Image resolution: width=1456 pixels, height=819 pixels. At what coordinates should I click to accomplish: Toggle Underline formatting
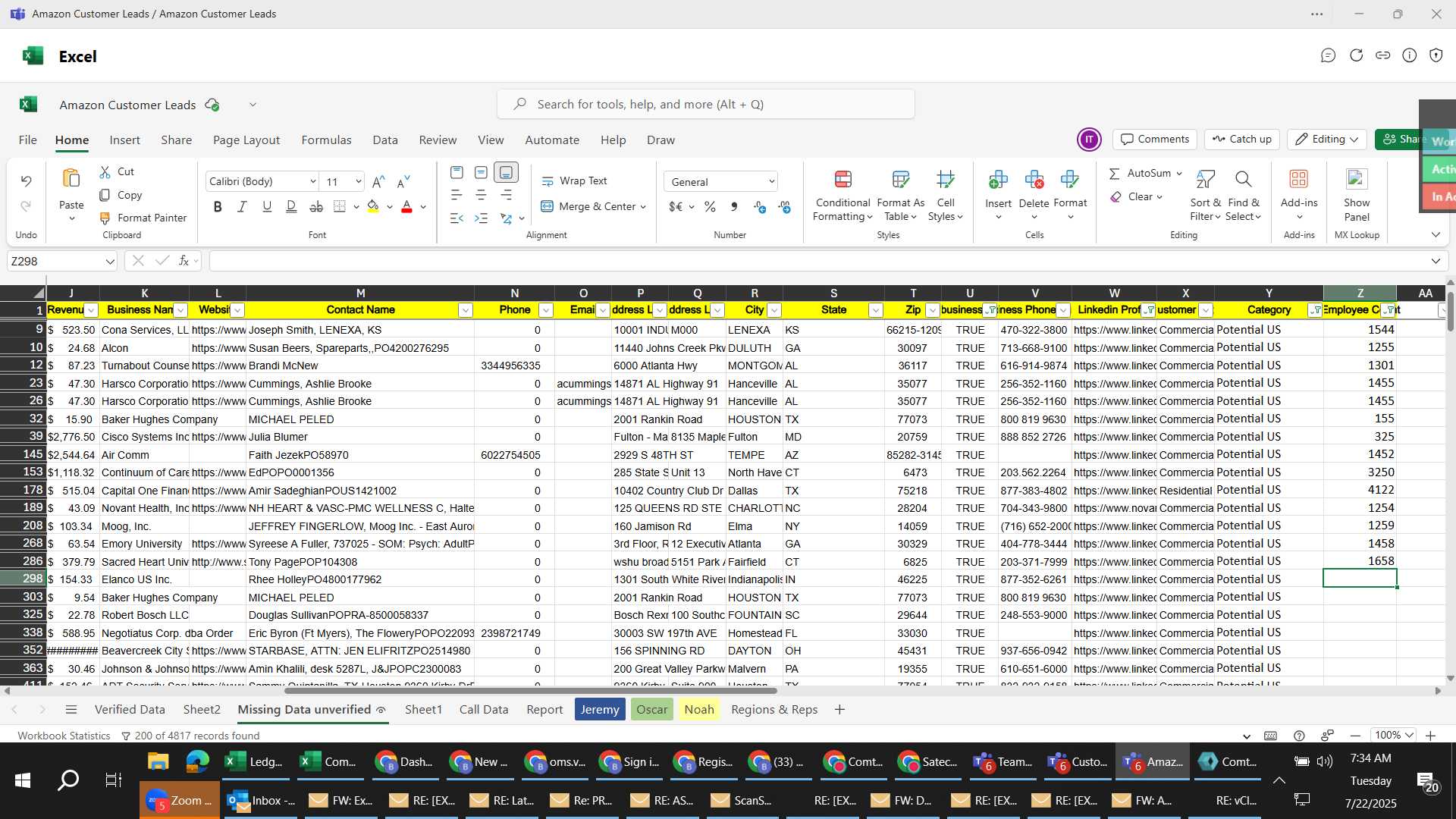point(267,206)
